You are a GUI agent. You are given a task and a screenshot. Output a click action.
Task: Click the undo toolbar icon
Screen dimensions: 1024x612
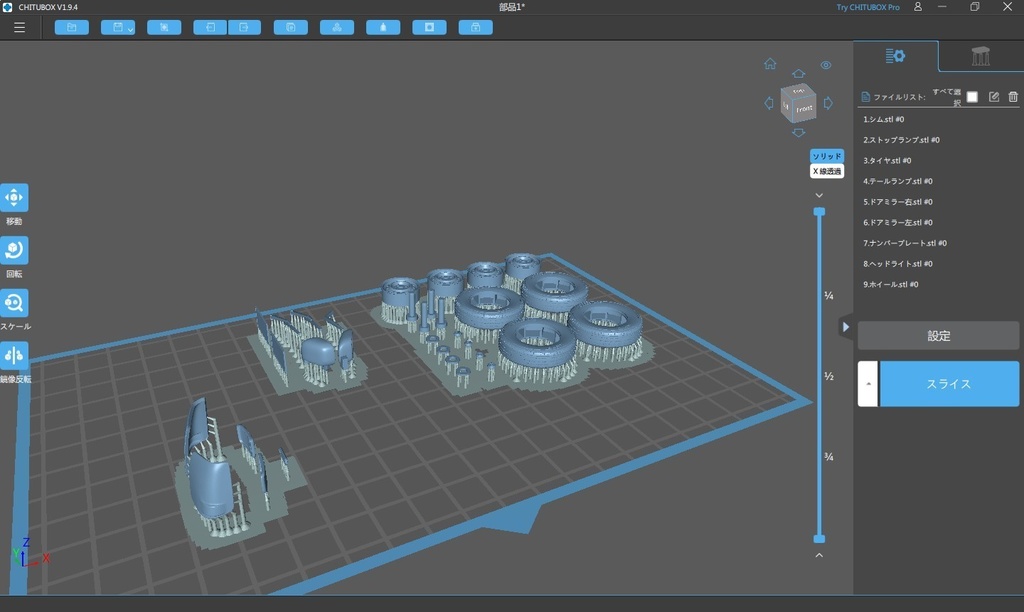pyautogui.click(x=210, y=27)
